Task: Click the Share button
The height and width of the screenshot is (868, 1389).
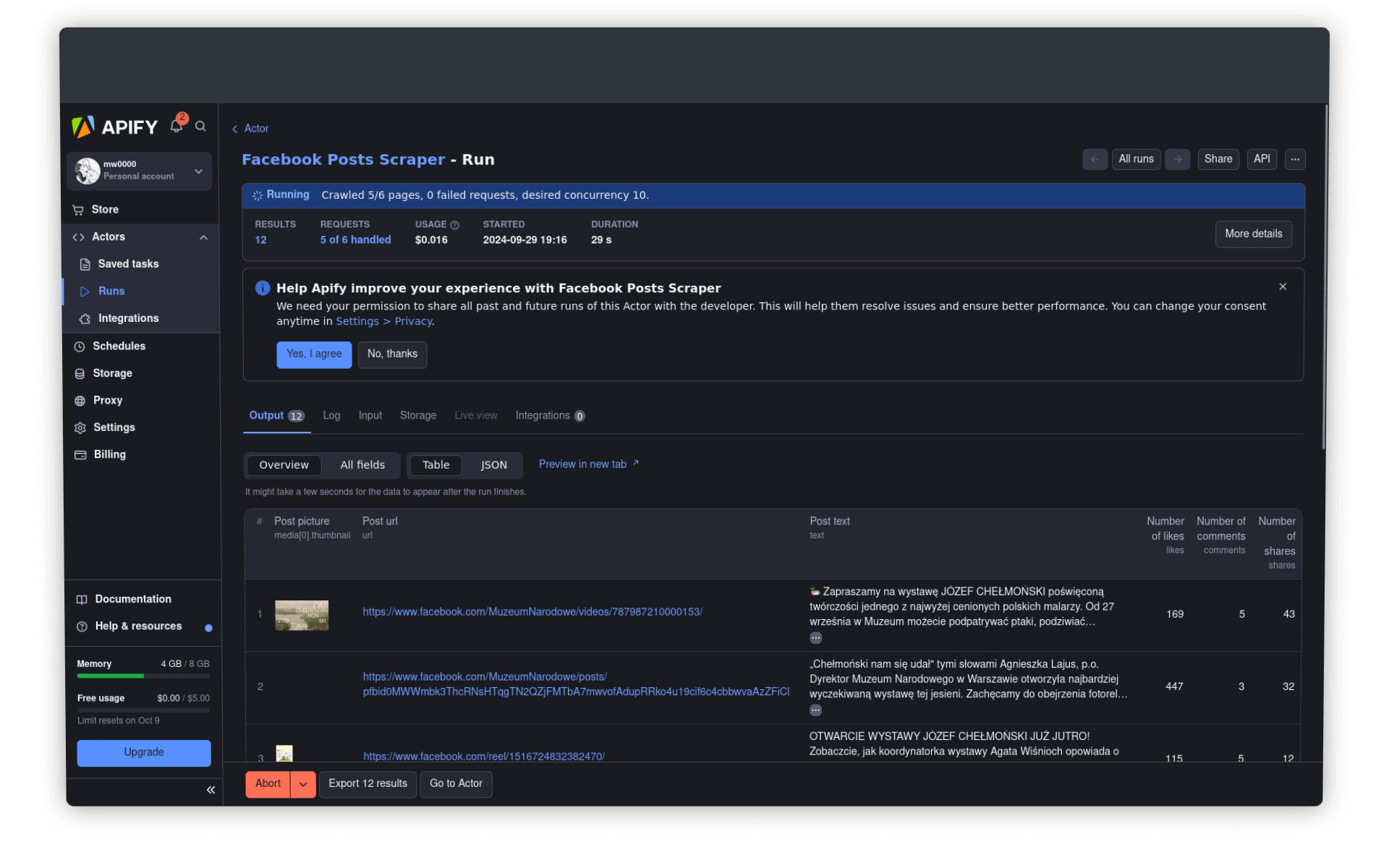Action: 1218,159
